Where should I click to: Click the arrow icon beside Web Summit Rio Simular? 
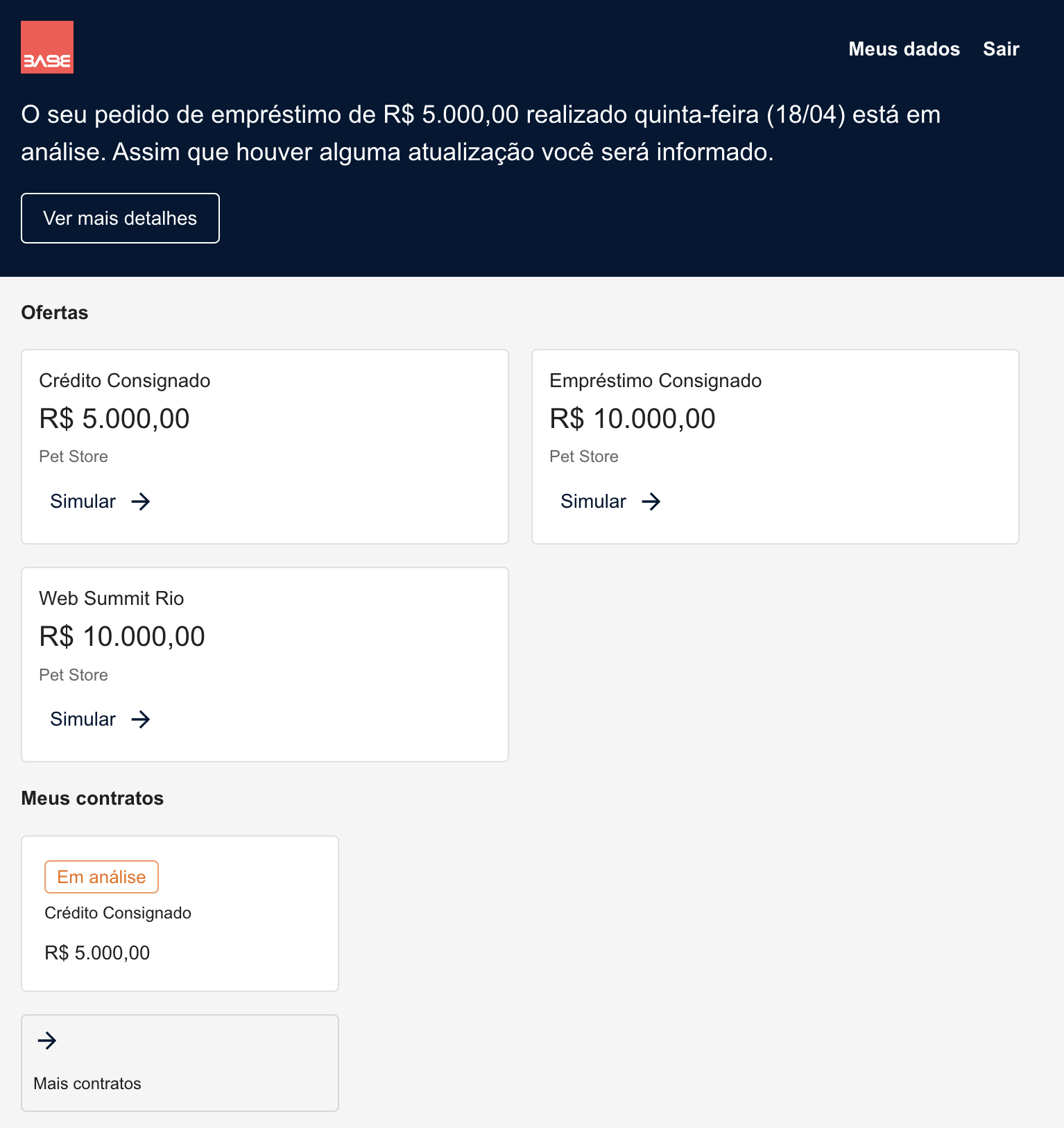[x=141, y=719]
